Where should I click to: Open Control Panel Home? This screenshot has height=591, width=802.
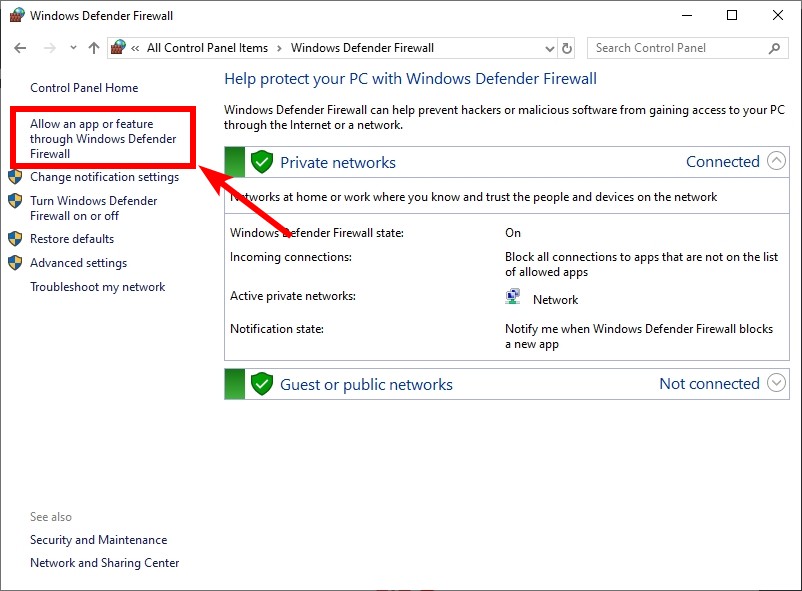click(84, 88)
